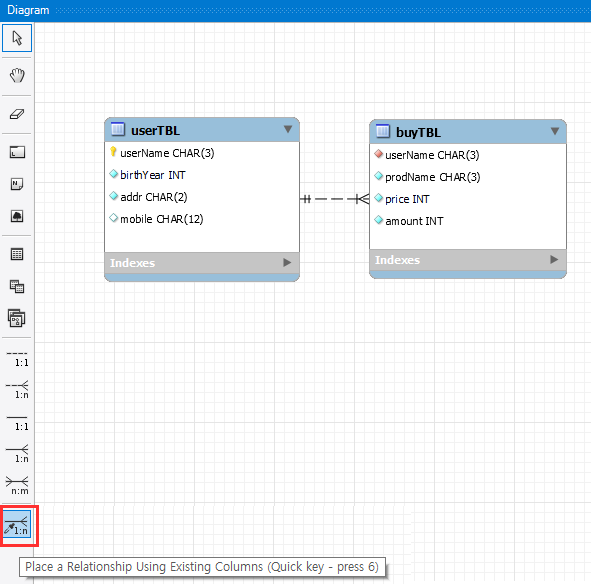
Task: Select relationship using existing columns tool
Action: [x=17, y=524]
